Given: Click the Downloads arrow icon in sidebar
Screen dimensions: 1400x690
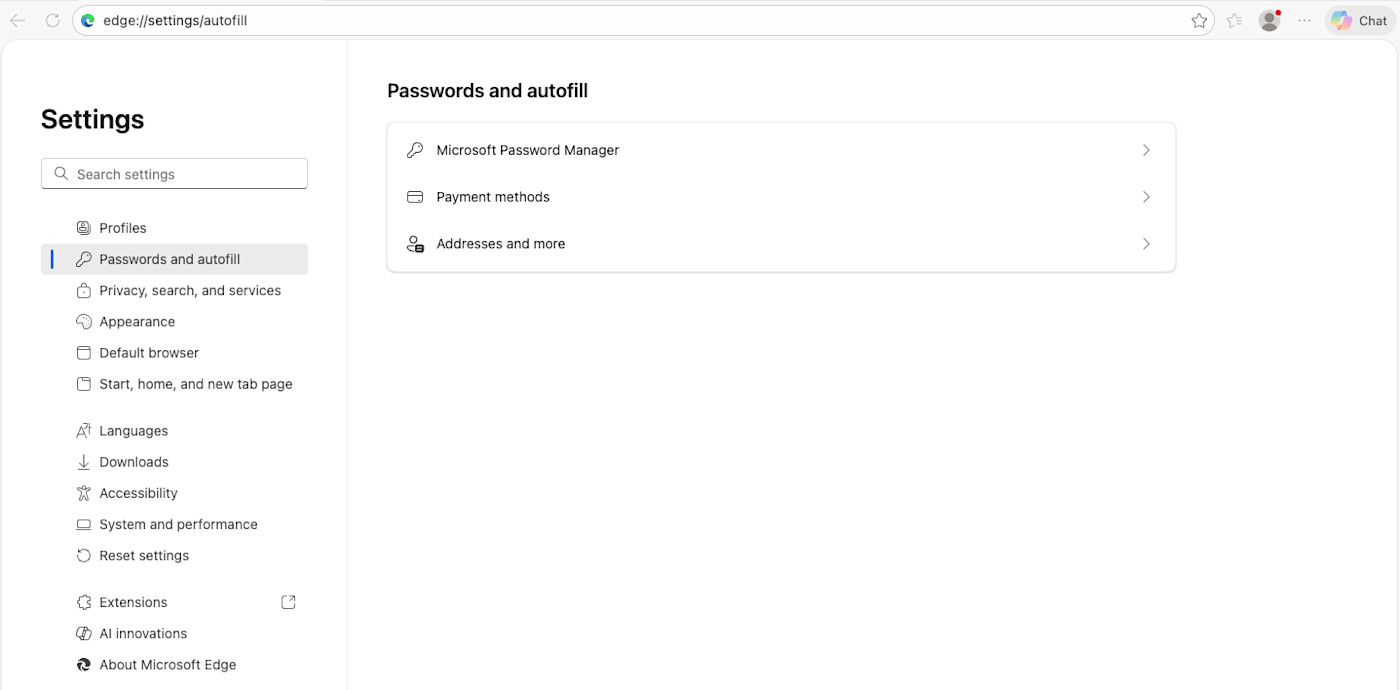Looking at the screenshot, I should click(83, 461).
